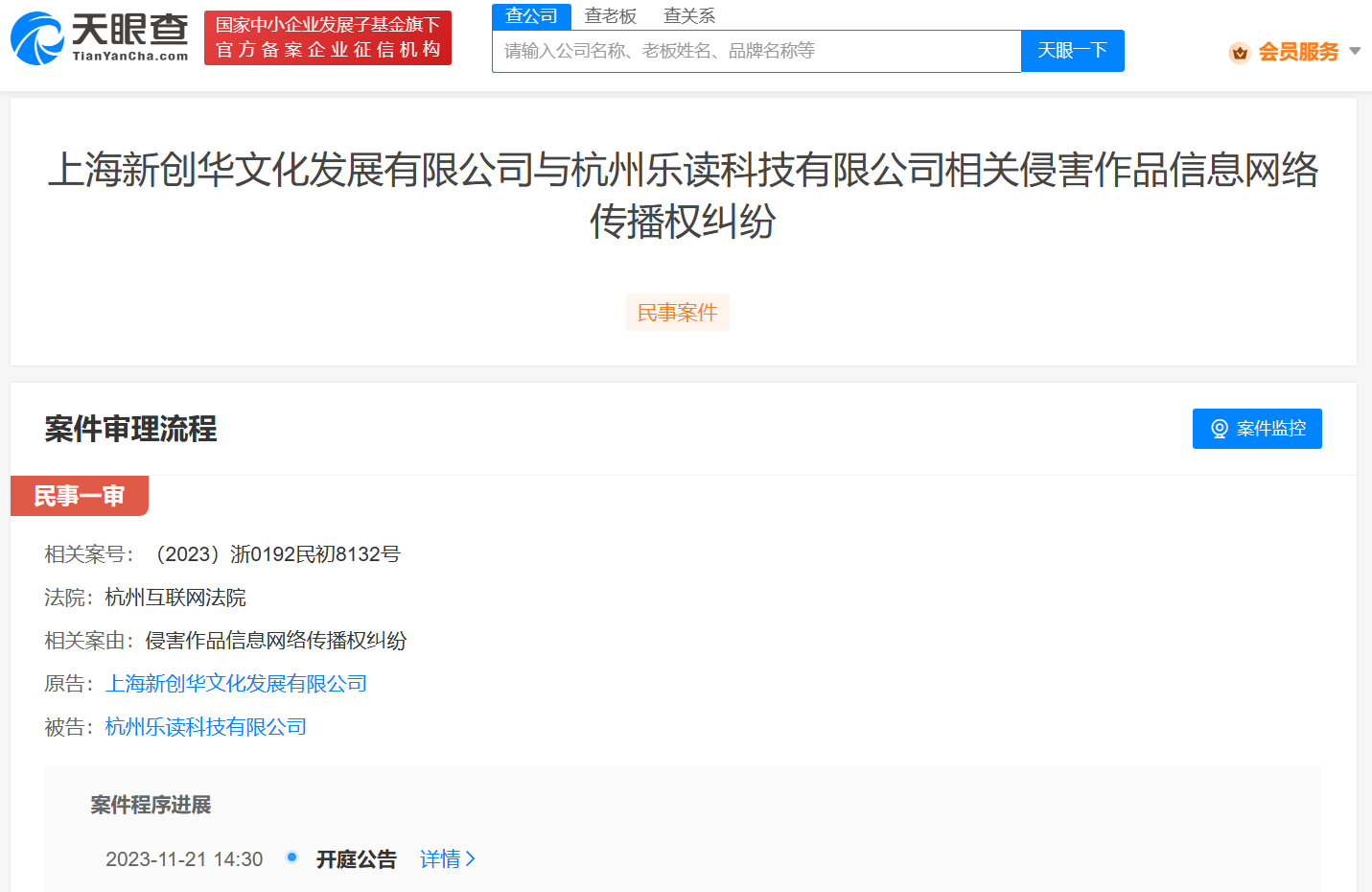
Task: Click the member crown icon
Action: tap(1240, 53)
